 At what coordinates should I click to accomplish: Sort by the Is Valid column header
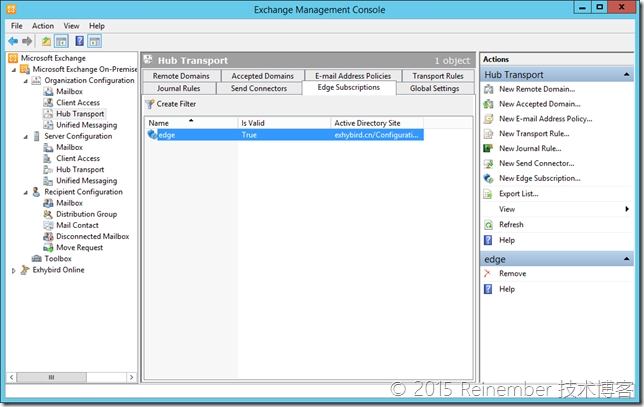click(284, 123)
